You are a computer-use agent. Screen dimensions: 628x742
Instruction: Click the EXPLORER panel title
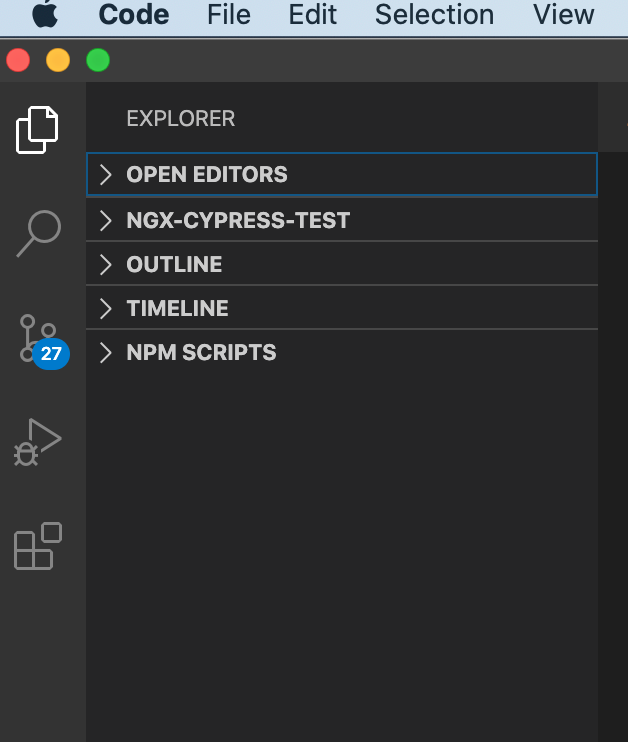(180, 118)
